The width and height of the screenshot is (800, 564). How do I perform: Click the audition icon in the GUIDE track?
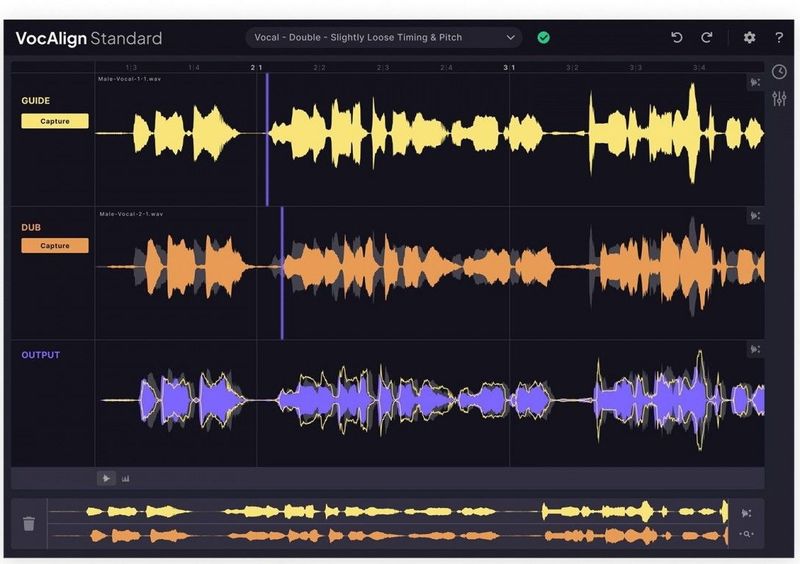[x=755, y=82]
